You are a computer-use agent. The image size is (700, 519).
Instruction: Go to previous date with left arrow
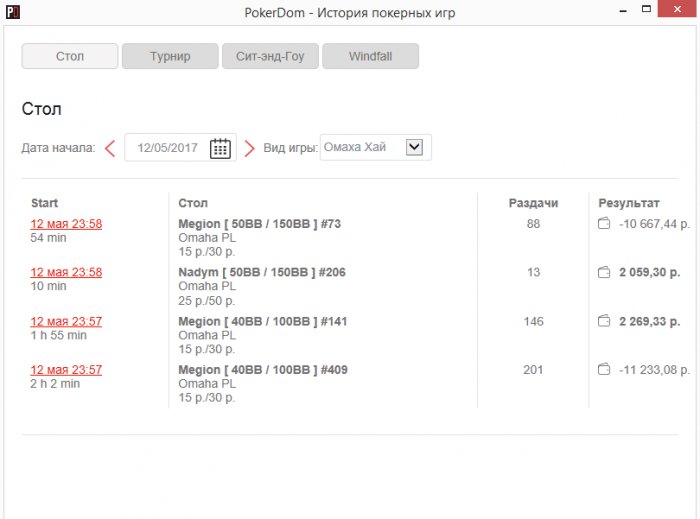pos(110,148)
